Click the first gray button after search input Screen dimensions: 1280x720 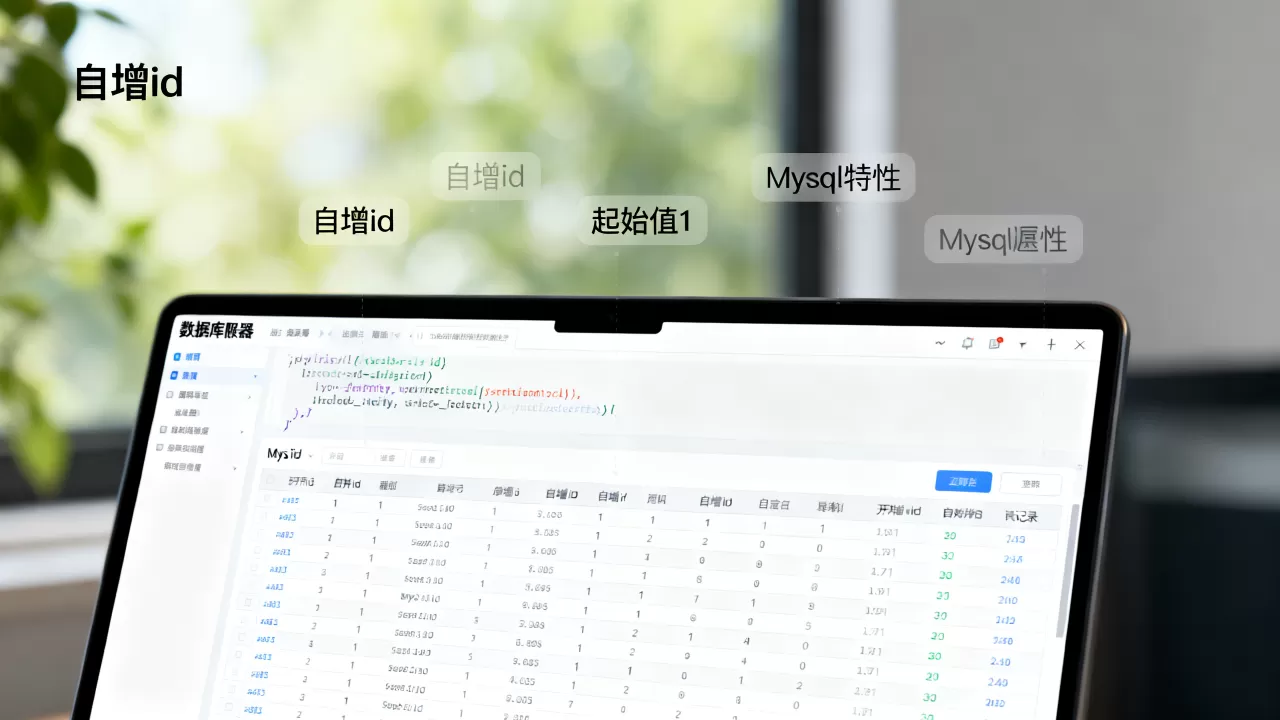(391, 458)
